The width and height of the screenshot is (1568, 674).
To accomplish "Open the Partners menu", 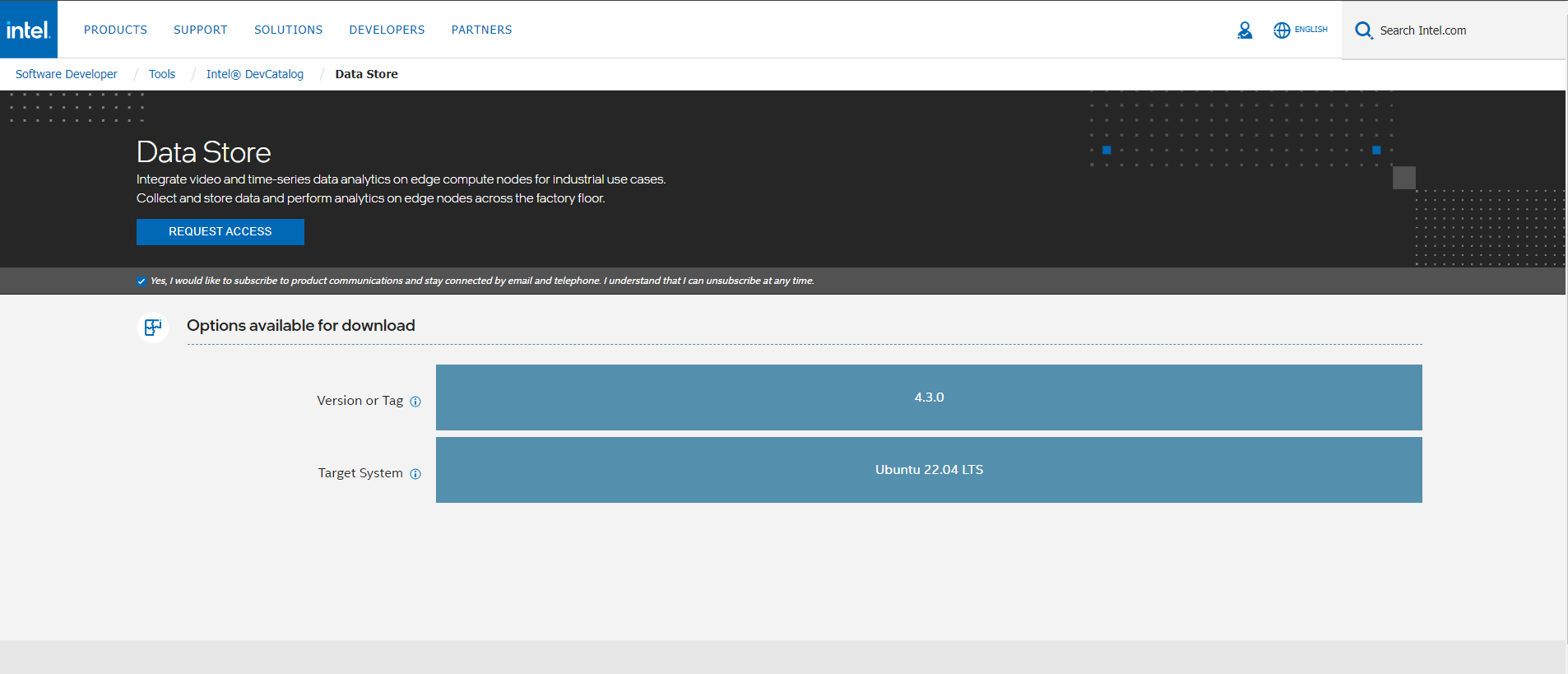I will pyautogui.click(x=481, y=30).
